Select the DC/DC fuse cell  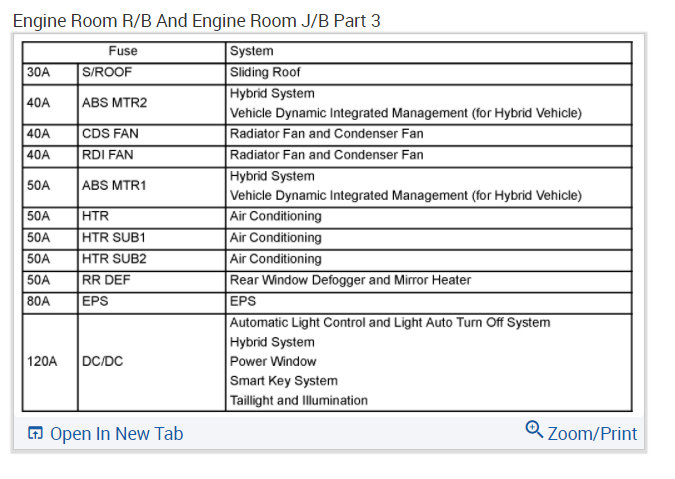[x=102, y=361]
